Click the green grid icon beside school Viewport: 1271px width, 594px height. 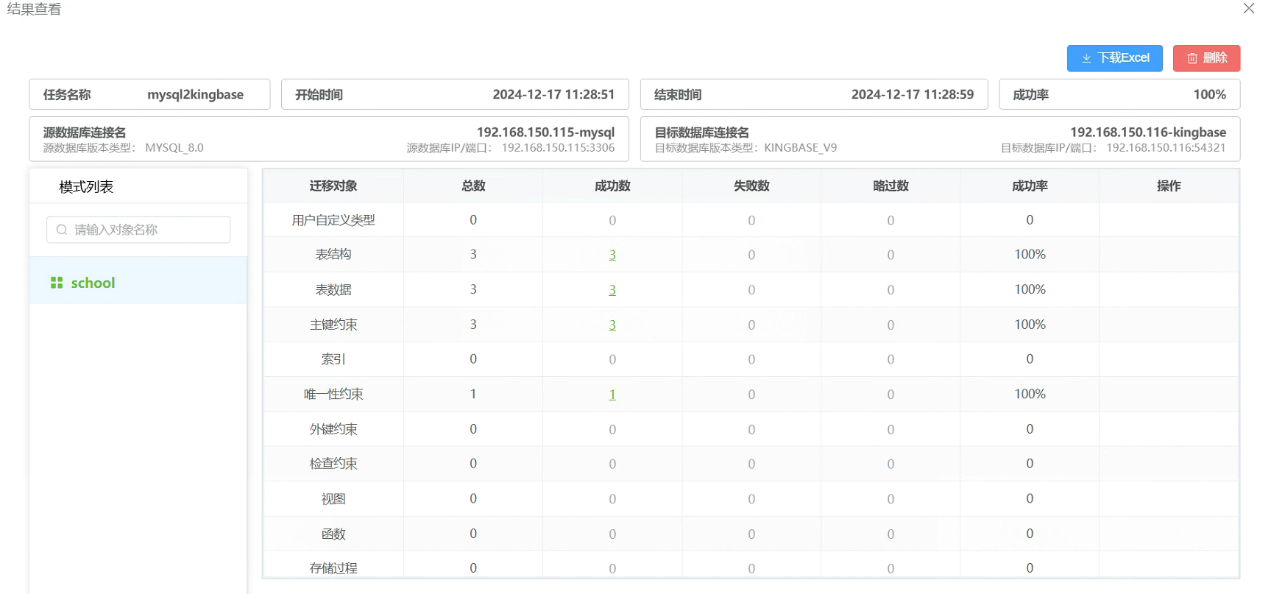coord(57,283)
